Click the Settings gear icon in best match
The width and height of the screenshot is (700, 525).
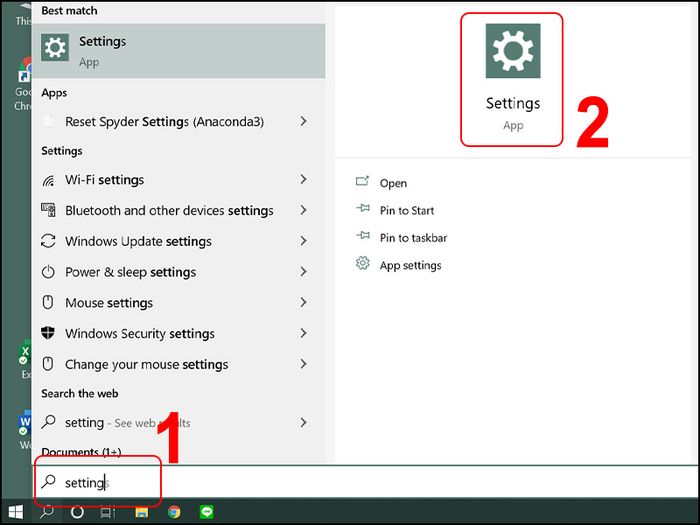coord(55,47)
